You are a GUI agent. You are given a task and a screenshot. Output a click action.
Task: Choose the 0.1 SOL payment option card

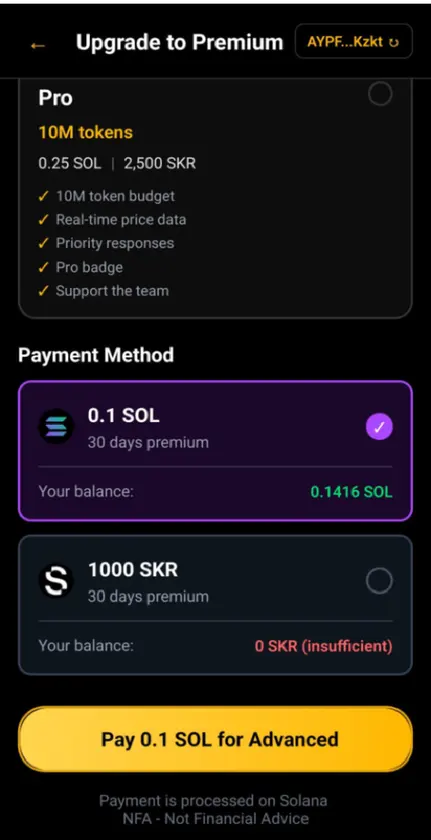[x=215, y=451]
